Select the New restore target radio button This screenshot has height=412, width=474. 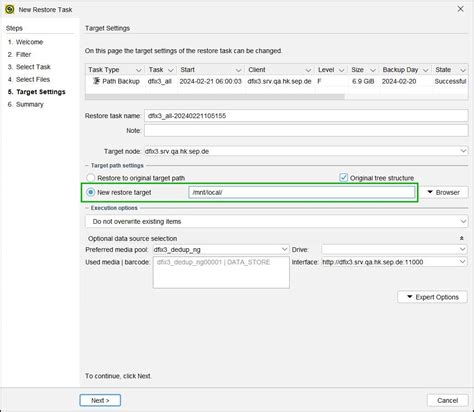pos(90,192)
